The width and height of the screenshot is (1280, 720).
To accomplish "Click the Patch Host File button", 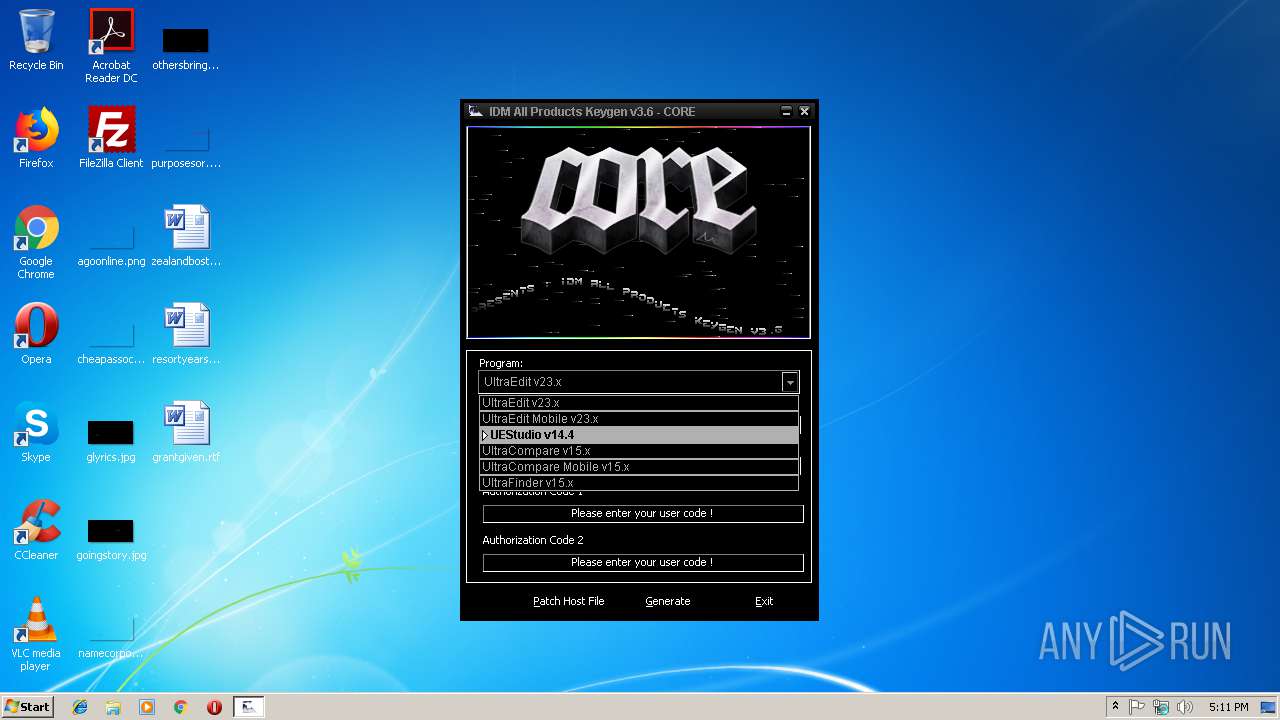I will (568, 601).
